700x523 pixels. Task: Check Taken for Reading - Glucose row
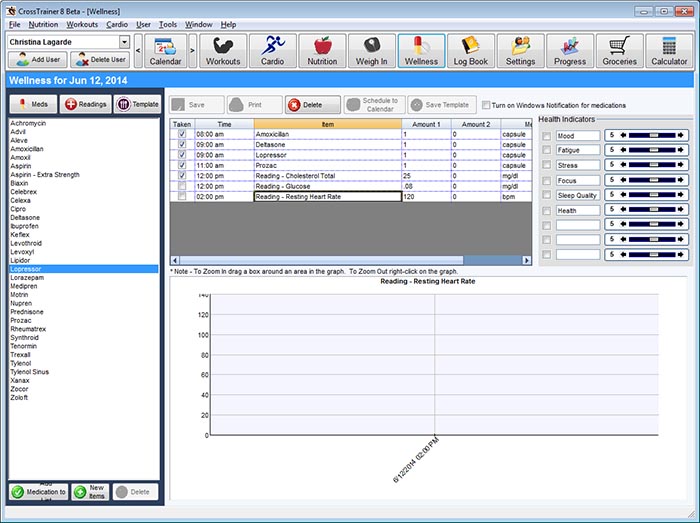[182, 186]
